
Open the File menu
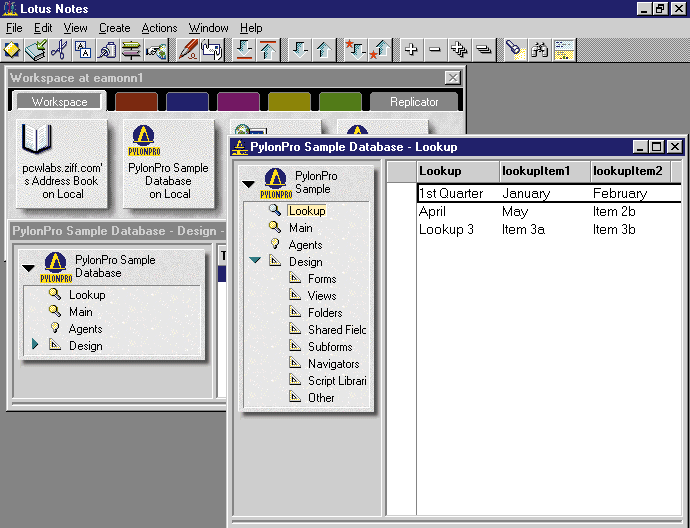coord(14,28)
